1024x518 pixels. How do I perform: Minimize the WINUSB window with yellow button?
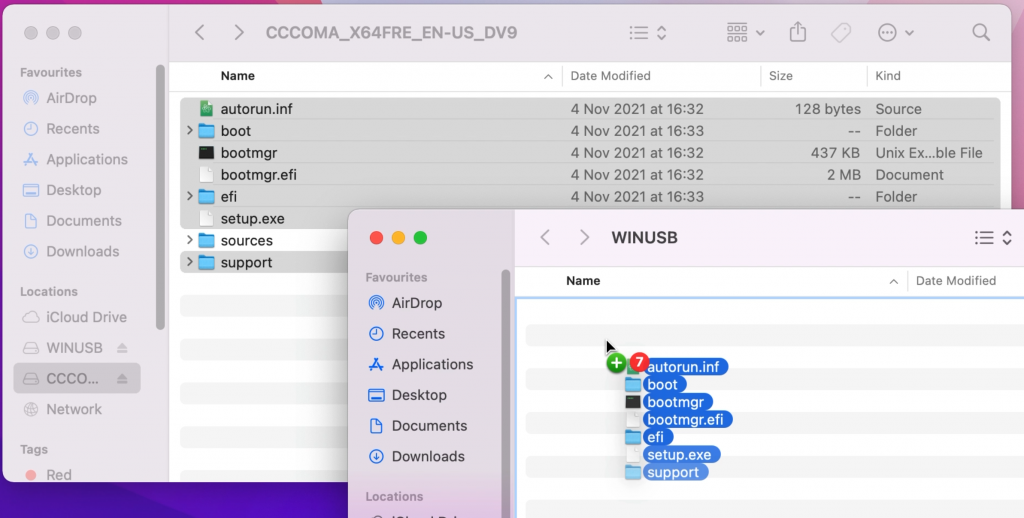click(398, 238)
